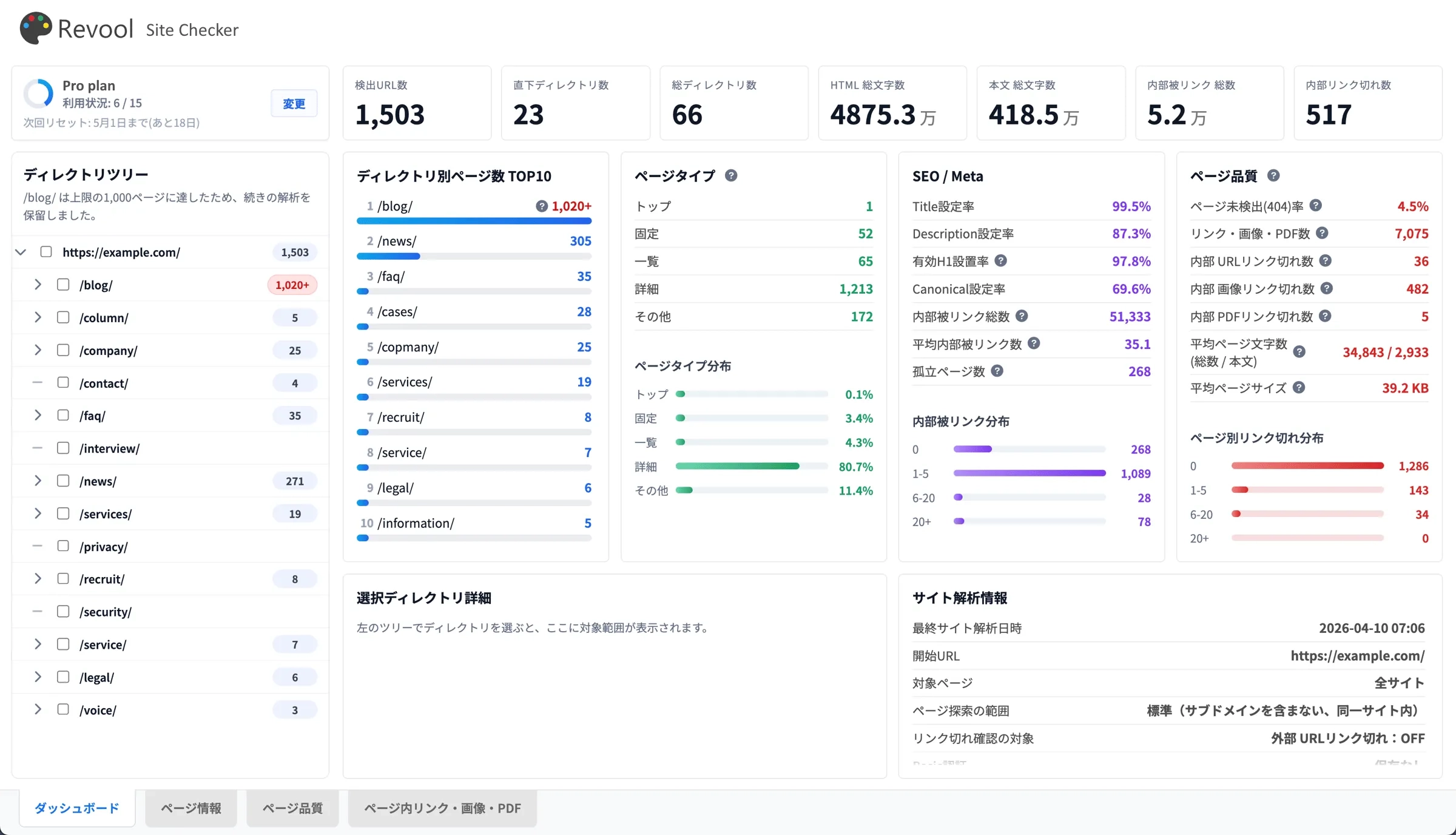Click the 1,286 zero broken-link count
Image resolution: width=1456 pixels, height=835 pixels.
1414,466
